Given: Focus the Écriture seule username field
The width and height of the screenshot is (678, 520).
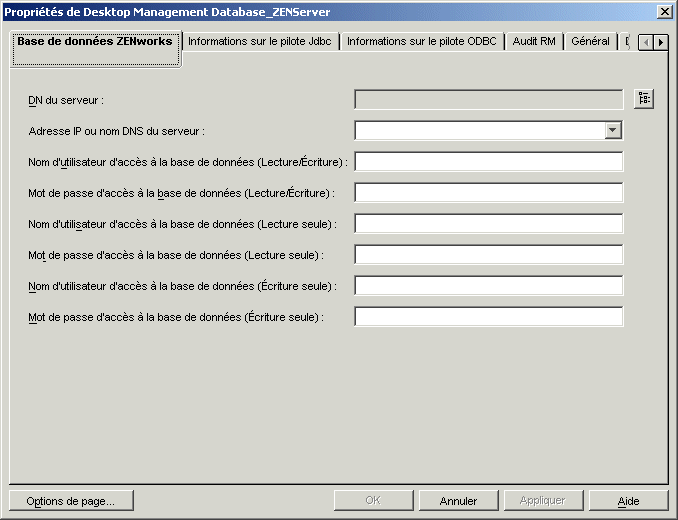Looking at the screenshot, I should (489, 286).
